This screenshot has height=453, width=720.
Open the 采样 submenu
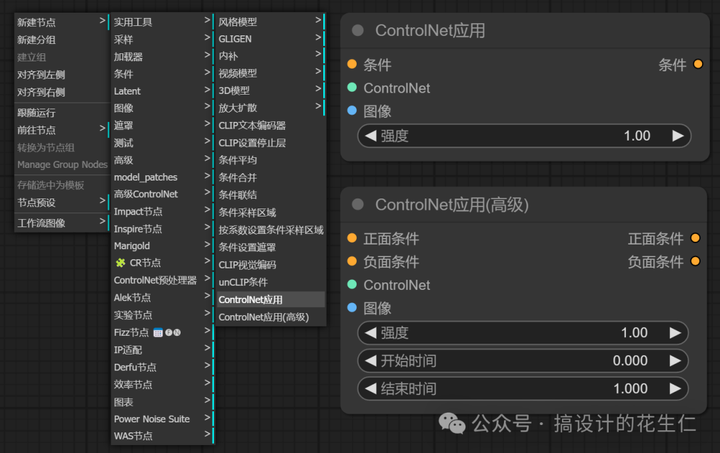click(x=162, y=39)
